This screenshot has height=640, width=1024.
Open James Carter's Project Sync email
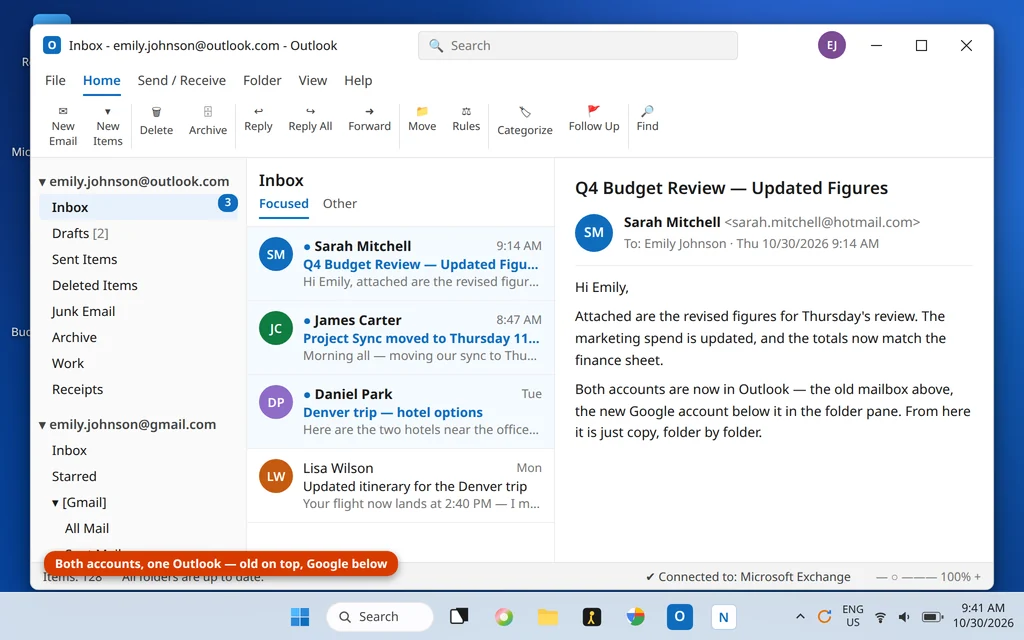point(400,338)
